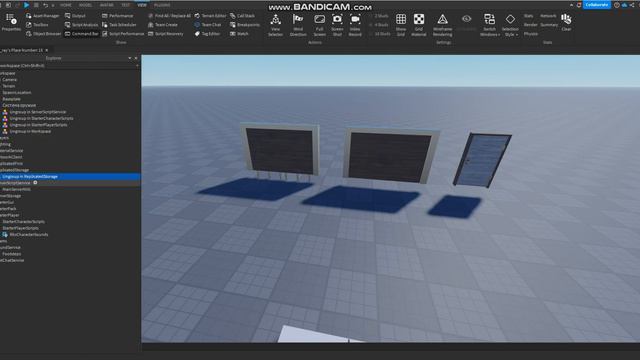Select SpawnLocation in Explorer

17,93
